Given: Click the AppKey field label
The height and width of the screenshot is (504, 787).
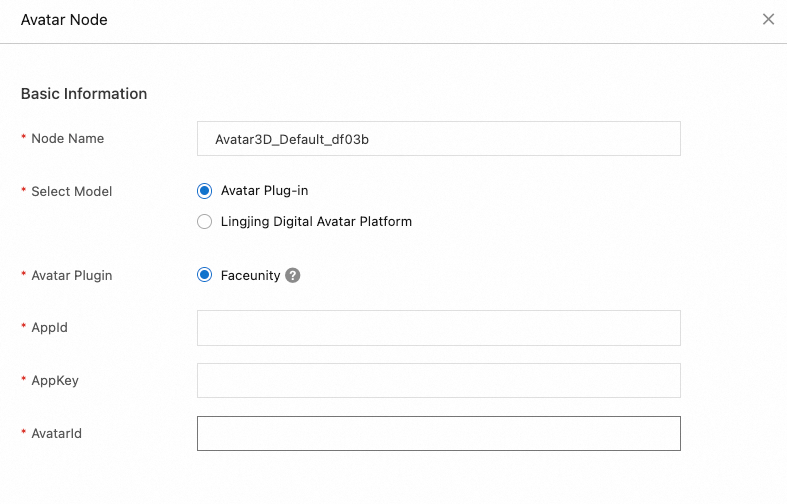Looking at the screenshot, I should (x=53, y=380).
